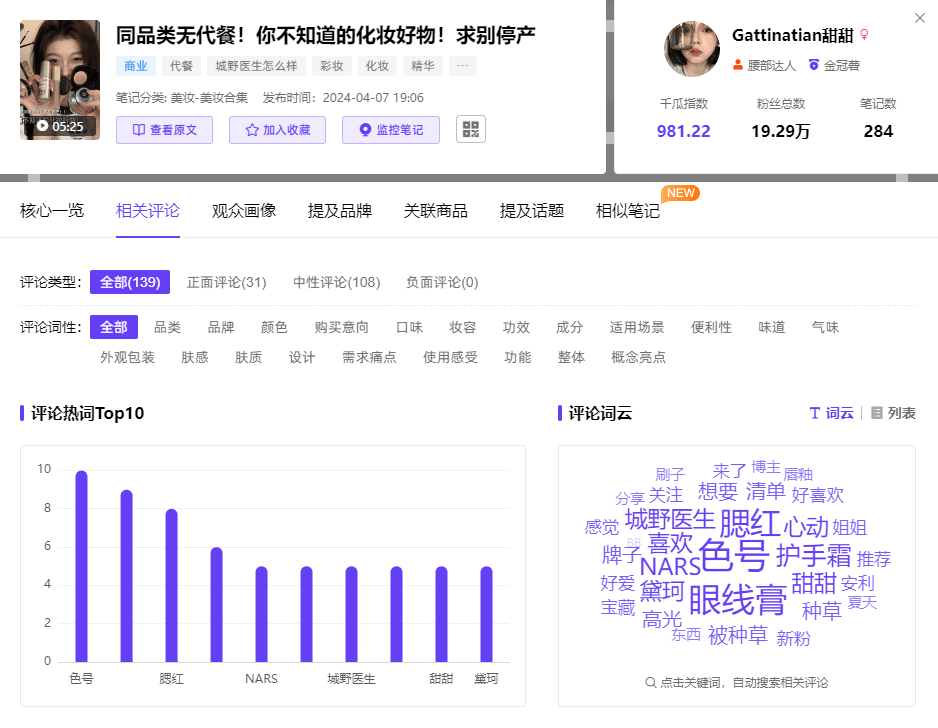Select 购买意向 word property filter

(342, 327)
